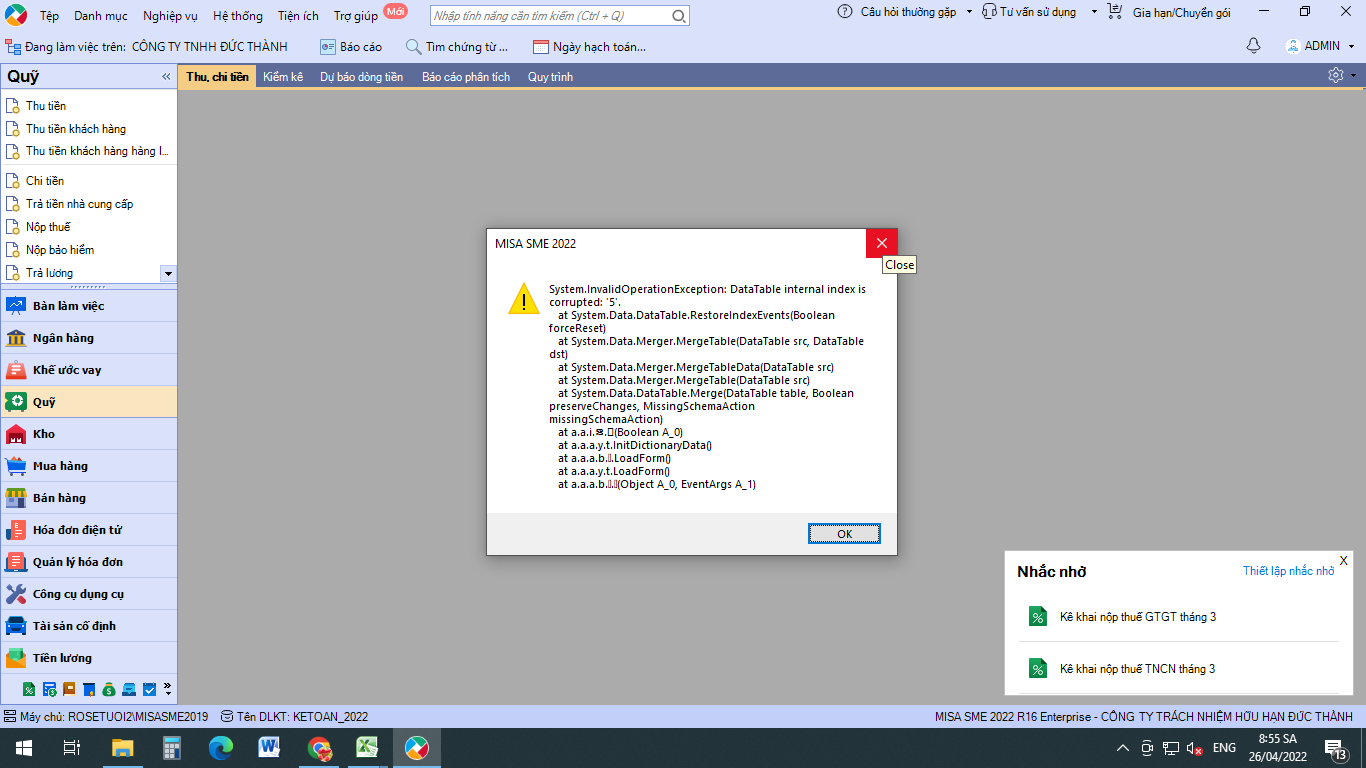Open Mua hàng module
The height and width of the screenshot is (768, 1366).
pyautogui.click(x=89, y=466)
